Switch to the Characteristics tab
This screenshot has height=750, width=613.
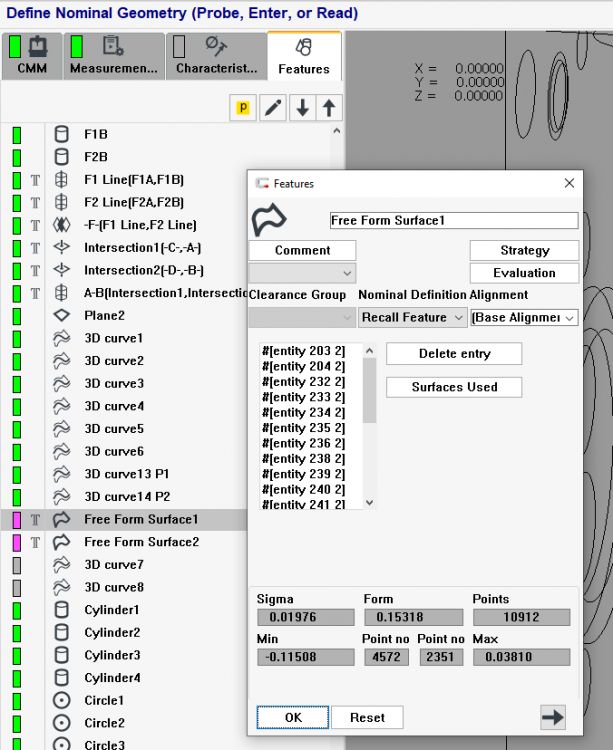pos(216,56)
